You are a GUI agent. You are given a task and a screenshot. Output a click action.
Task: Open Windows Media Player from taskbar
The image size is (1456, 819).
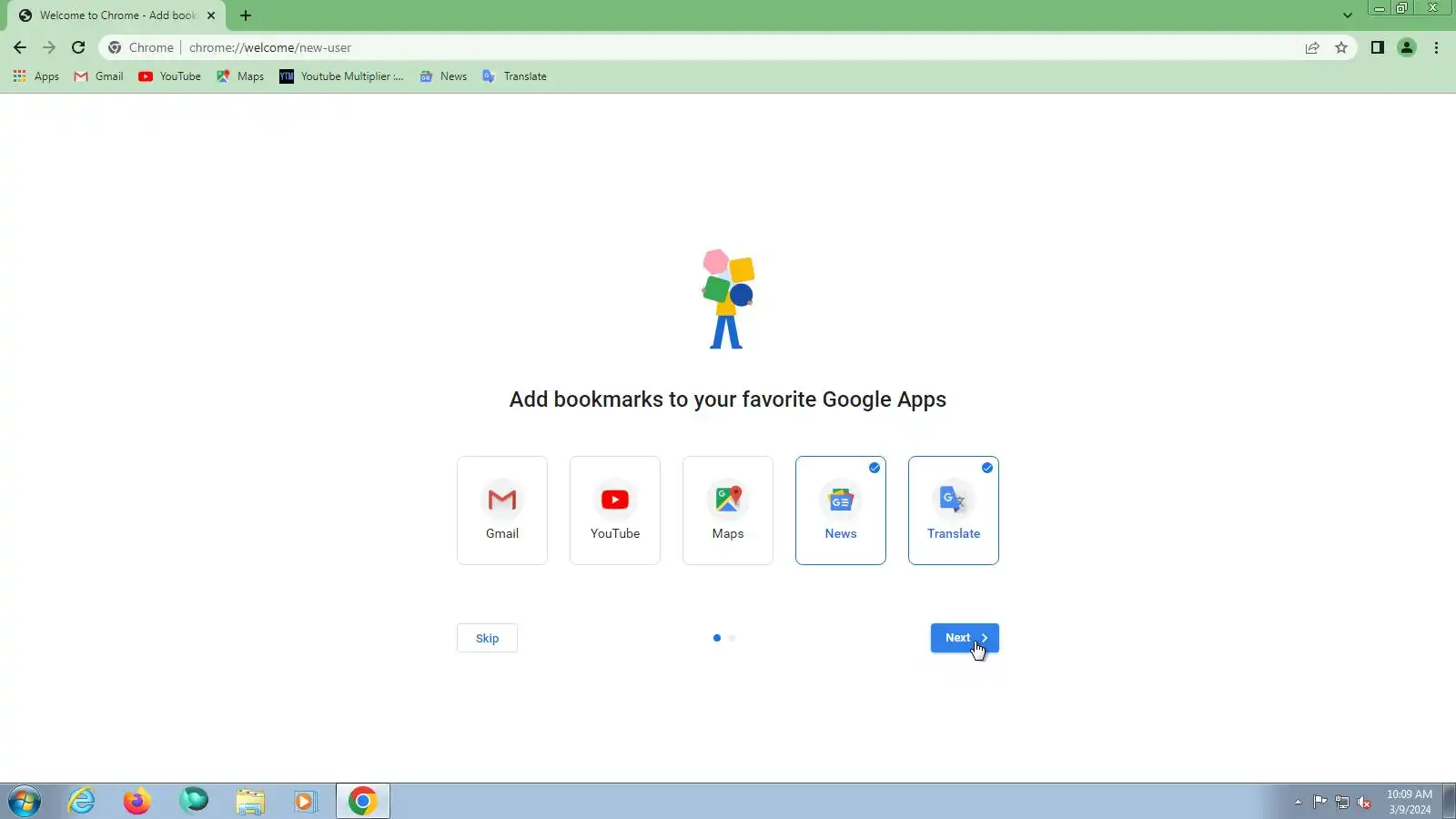point(306,801)
